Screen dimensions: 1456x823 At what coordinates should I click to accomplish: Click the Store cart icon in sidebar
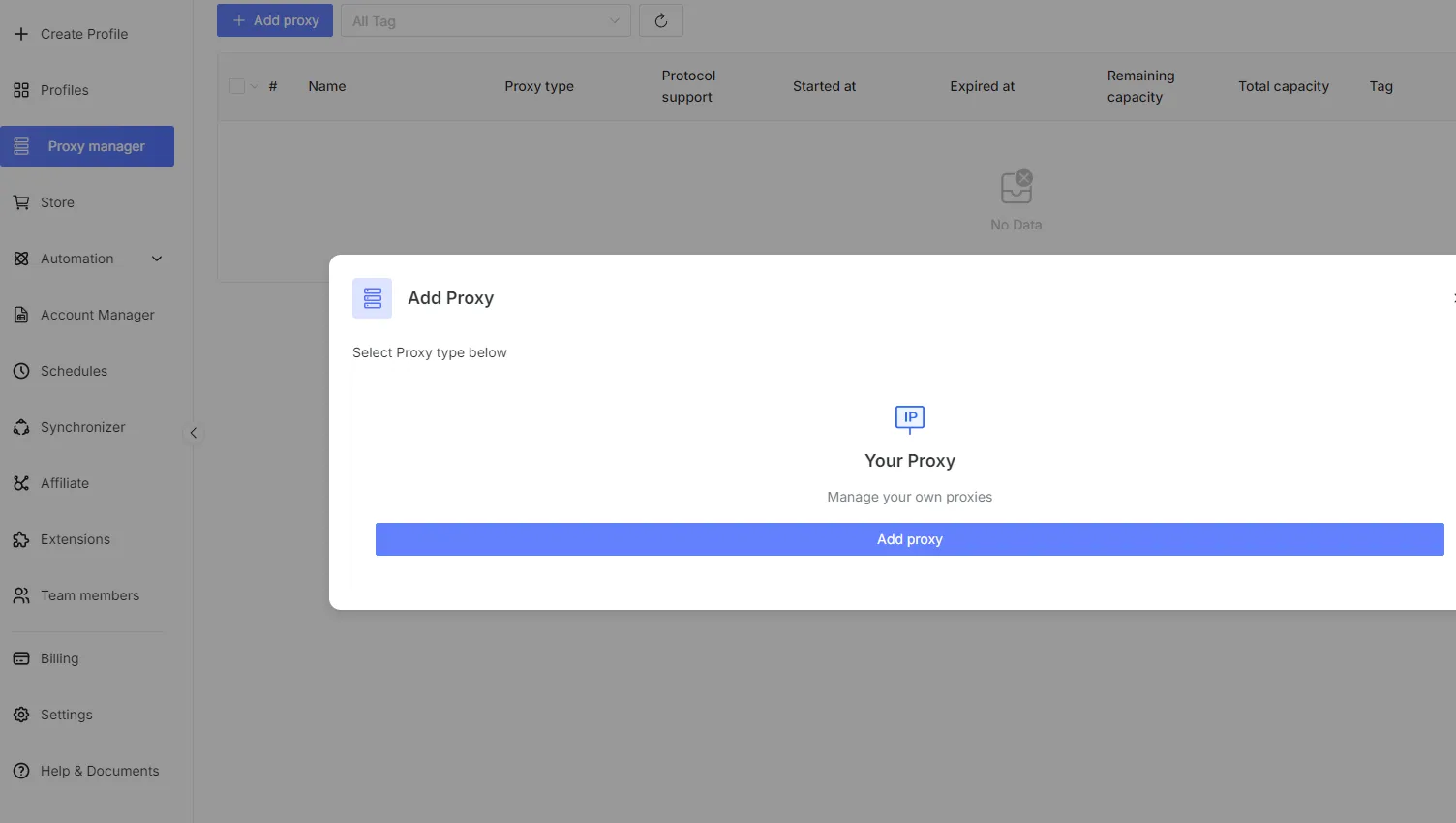click(21, 202)
